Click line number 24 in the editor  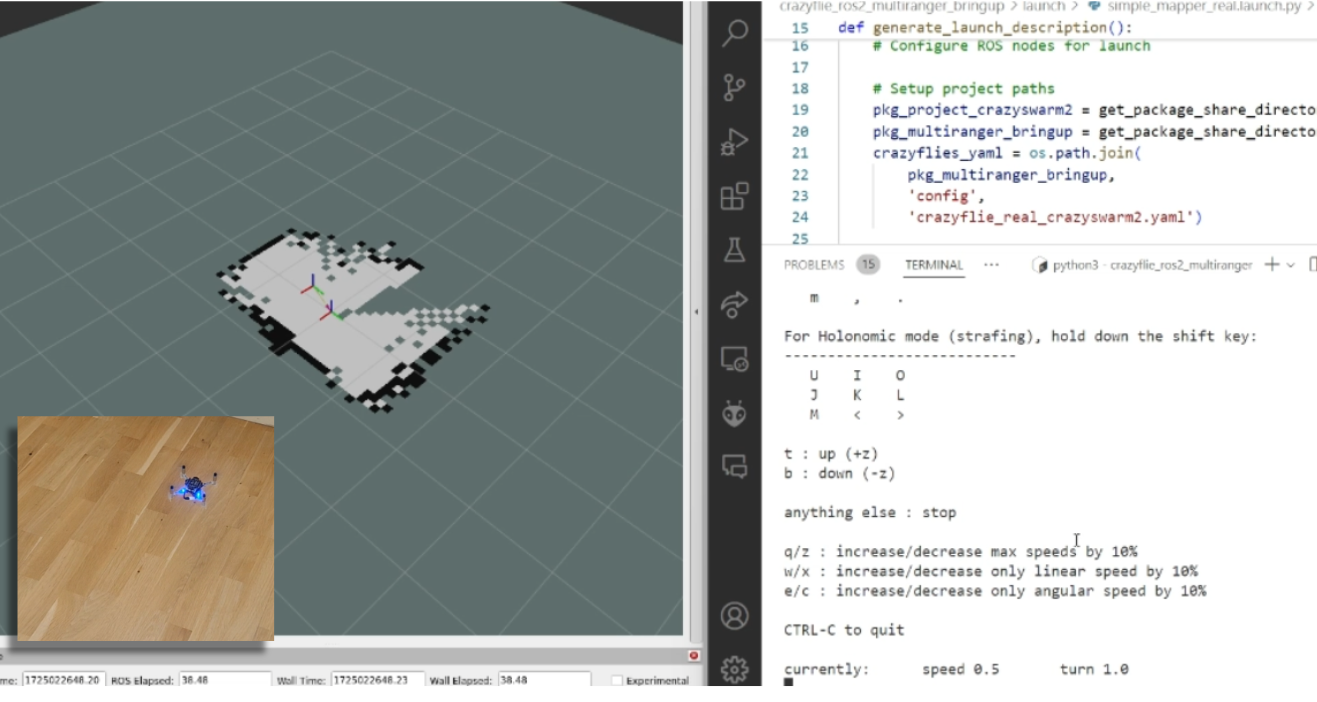(799, 217)
